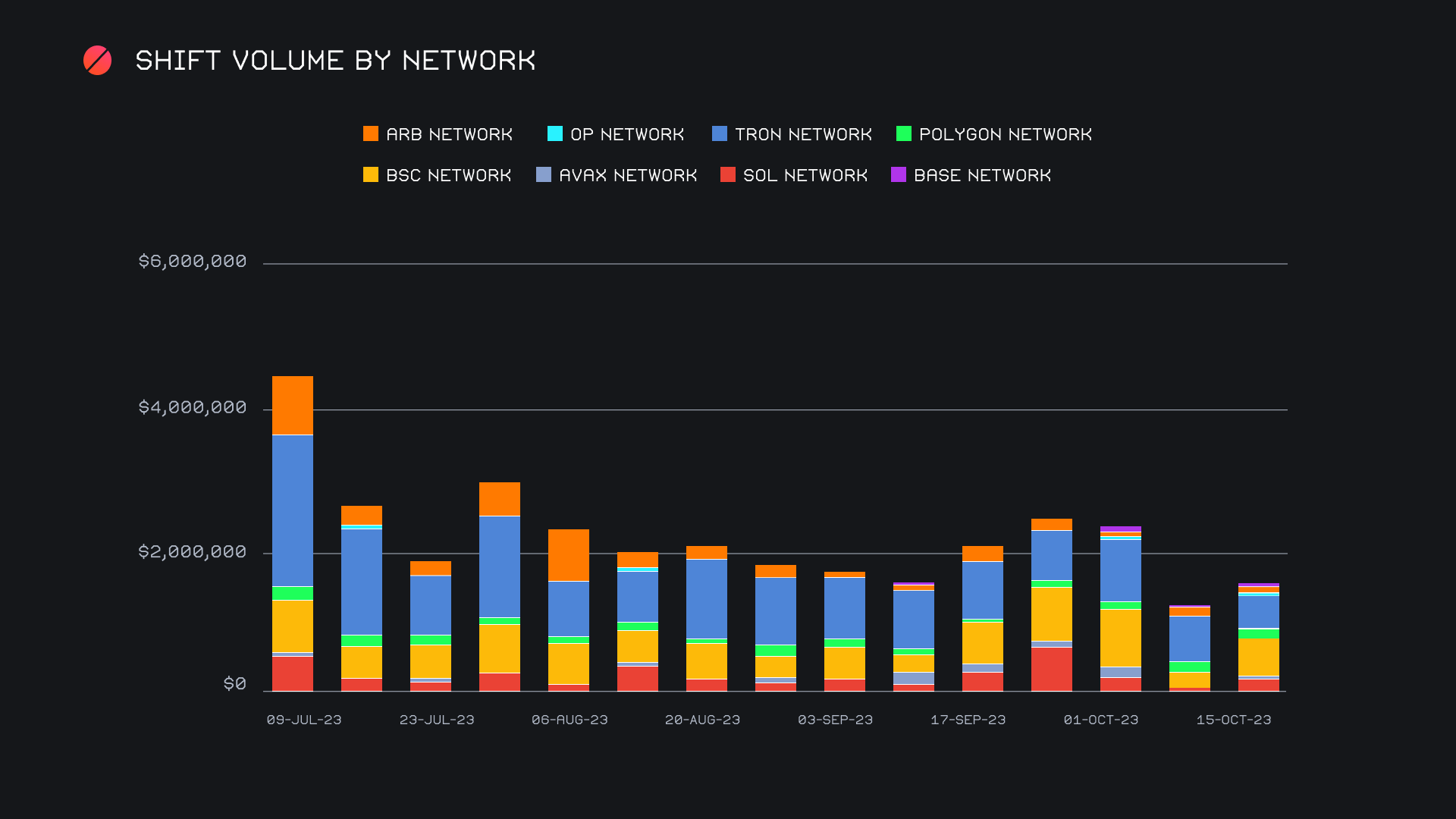Screen dimensions: 1456x819
Task: Click the red slashed-circle logo icon
Action: coord(97,61)
